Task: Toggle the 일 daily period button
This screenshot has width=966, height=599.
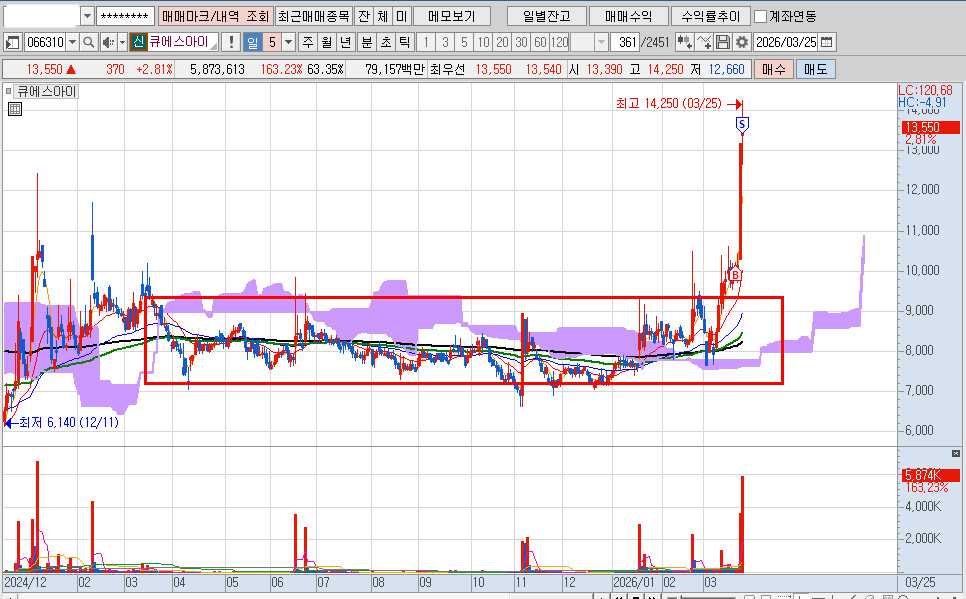Action: (252, 42)
